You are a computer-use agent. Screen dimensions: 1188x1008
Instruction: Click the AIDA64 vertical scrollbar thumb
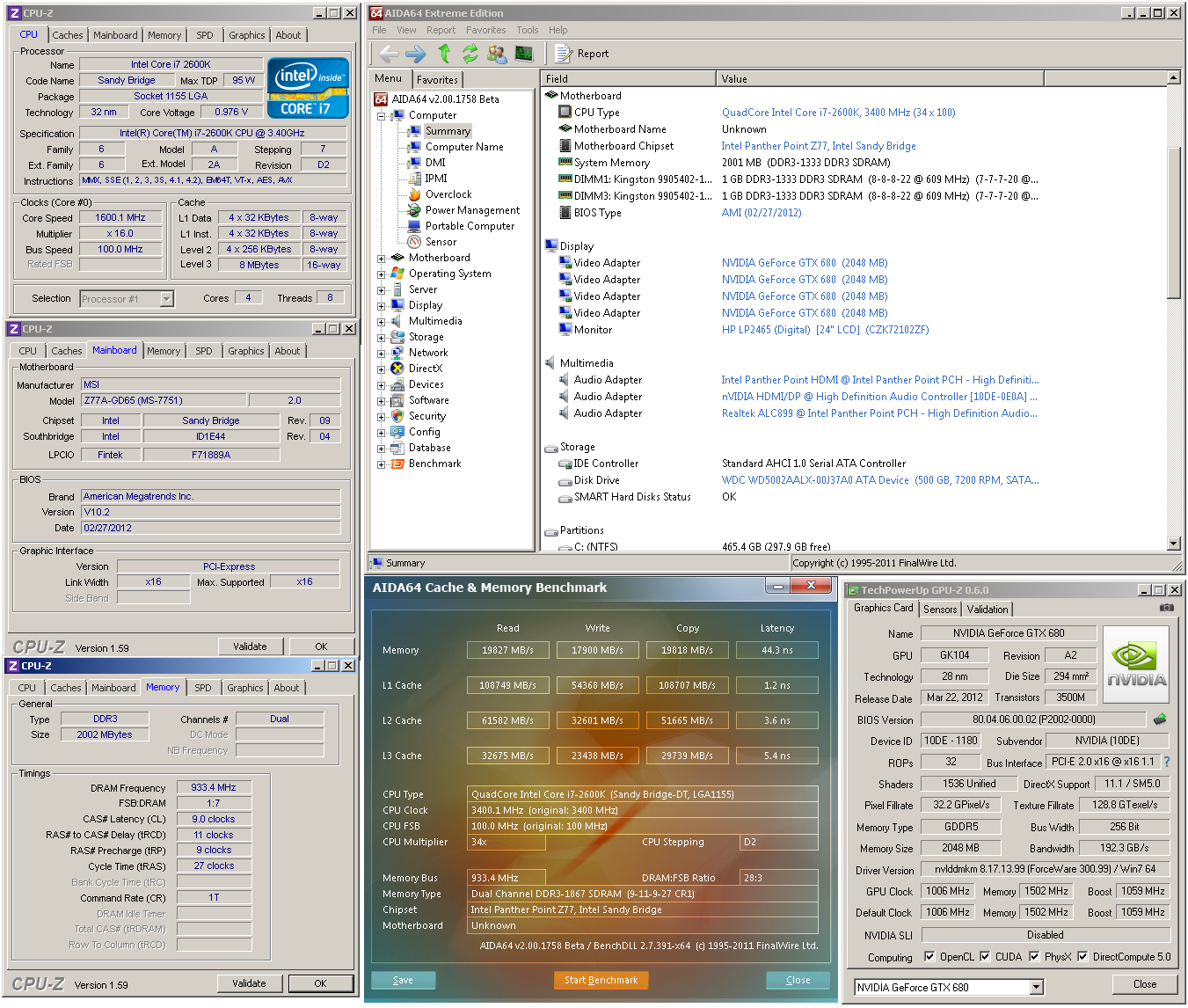point(1174,223)
